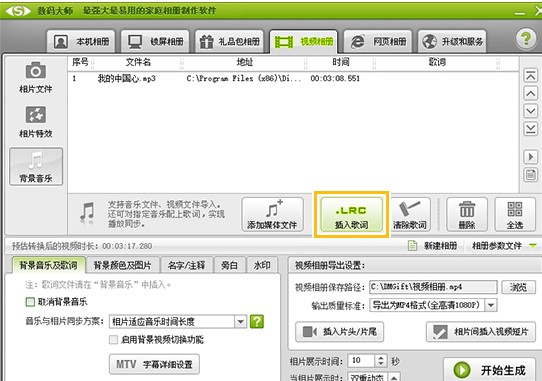Click the 时间 column header
Screen dimensions: 542x381
click(341, 62)
